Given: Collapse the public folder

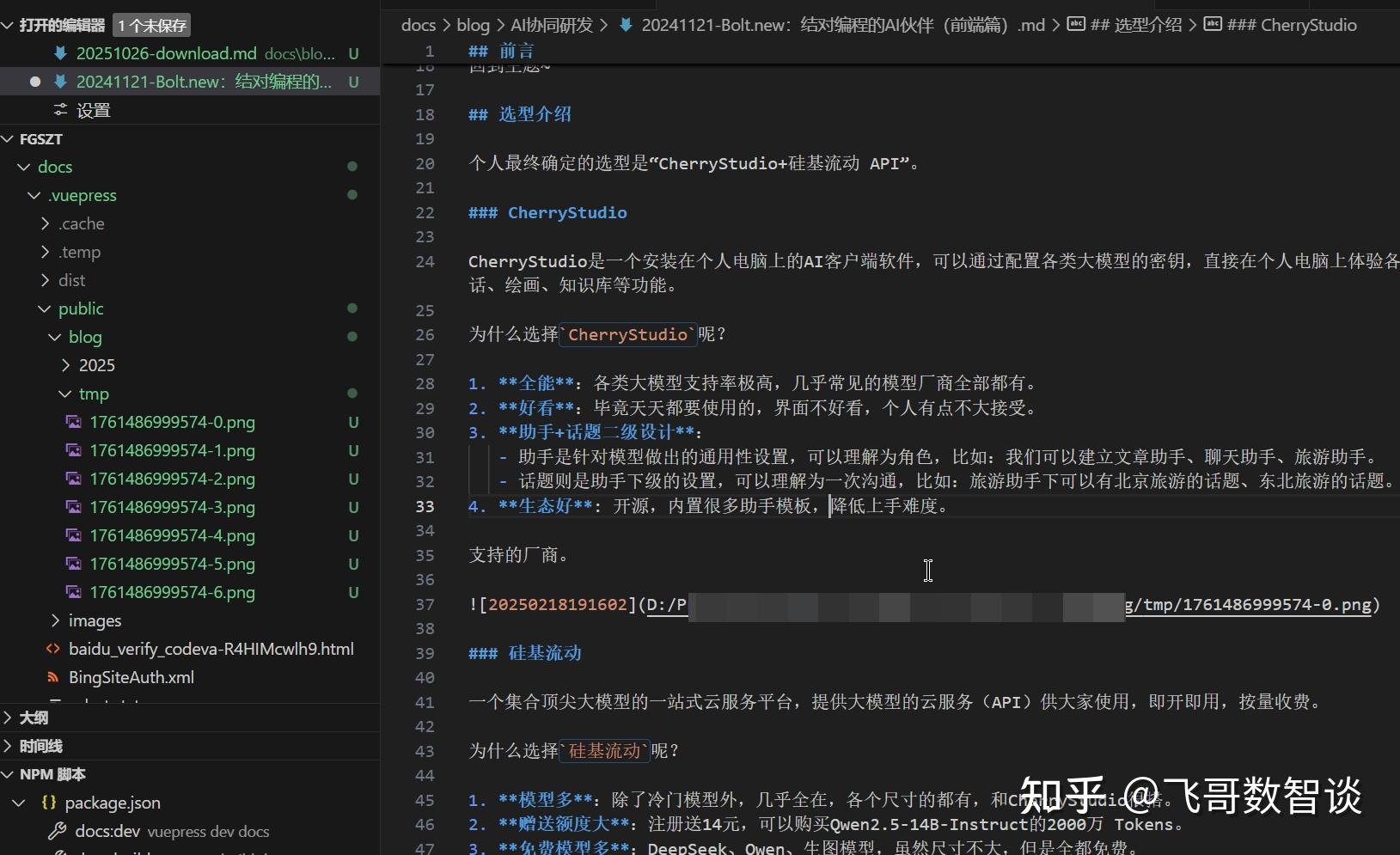Looking at the screenshot, I should click(45, 308).
